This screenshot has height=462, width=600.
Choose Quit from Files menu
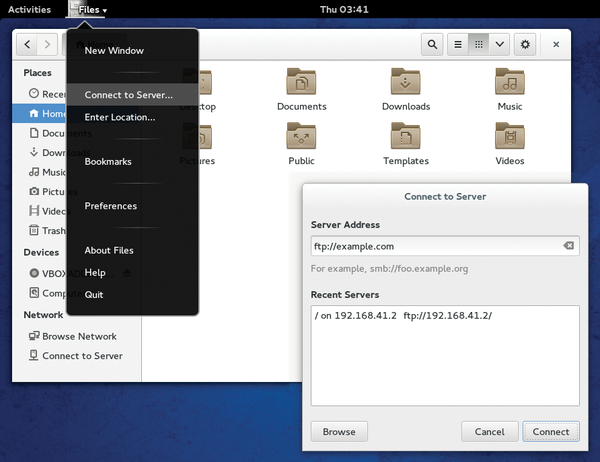[x=132, y=295]
